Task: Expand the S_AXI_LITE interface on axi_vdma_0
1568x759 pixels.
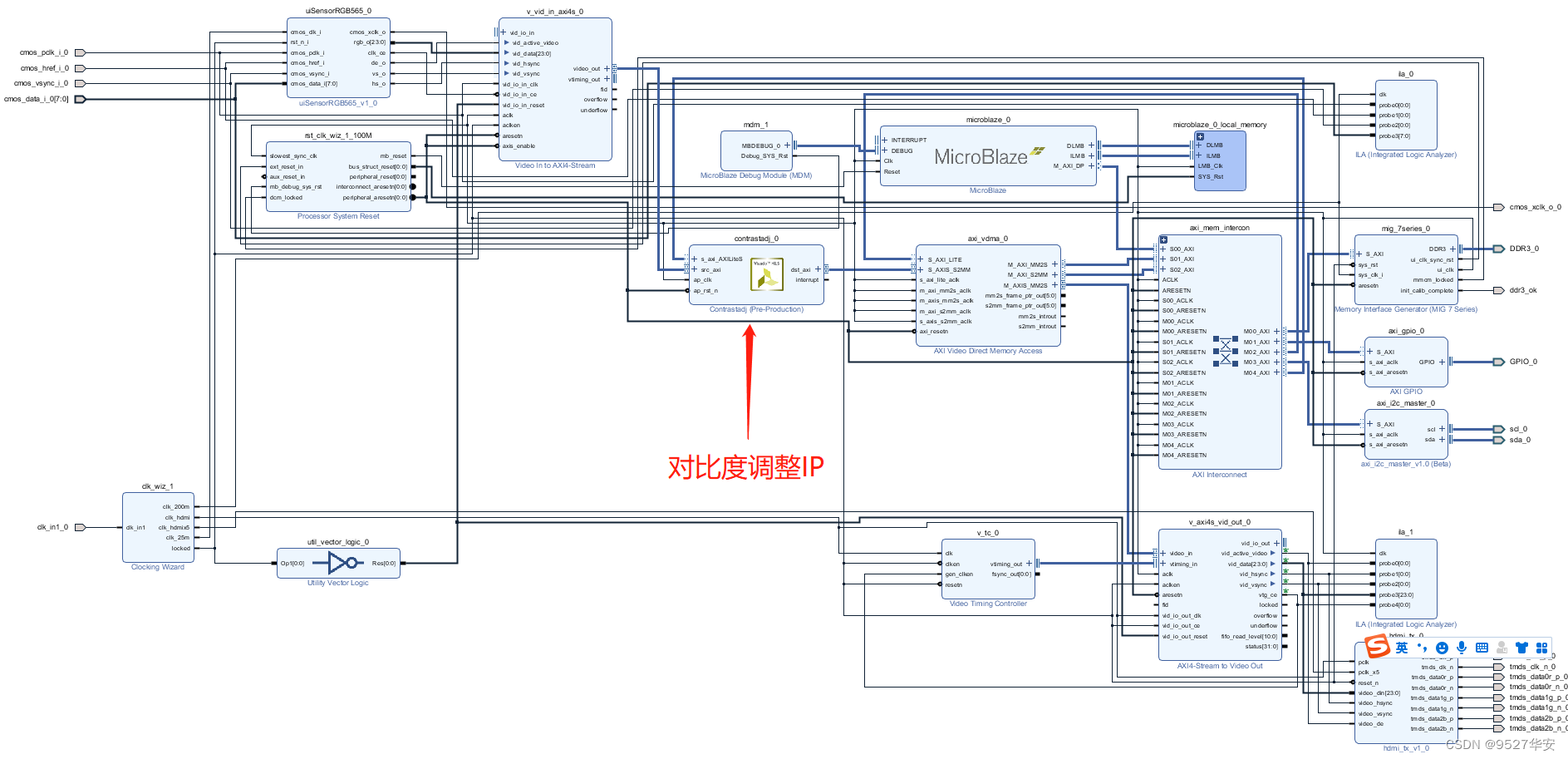Action: [x=921, y=259]
